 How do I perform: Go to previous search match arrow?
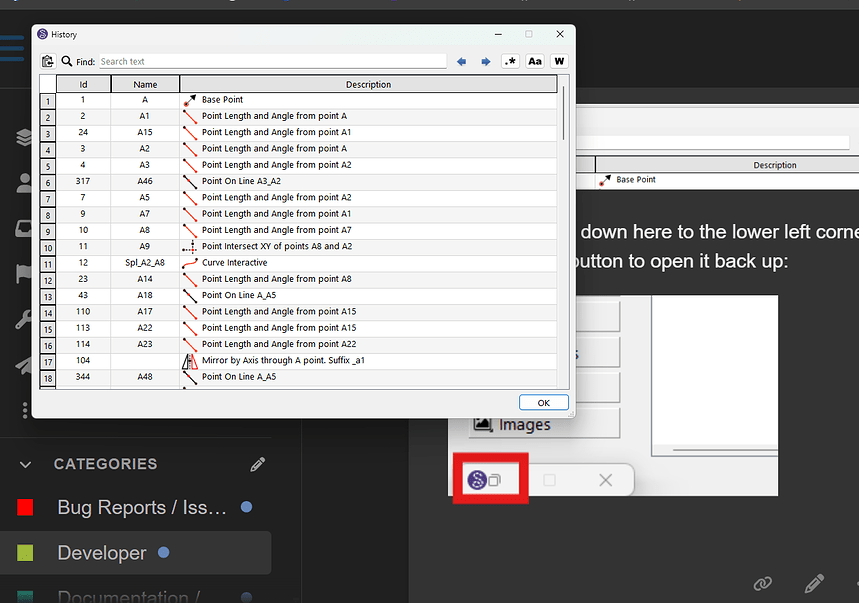coord(461,62)
